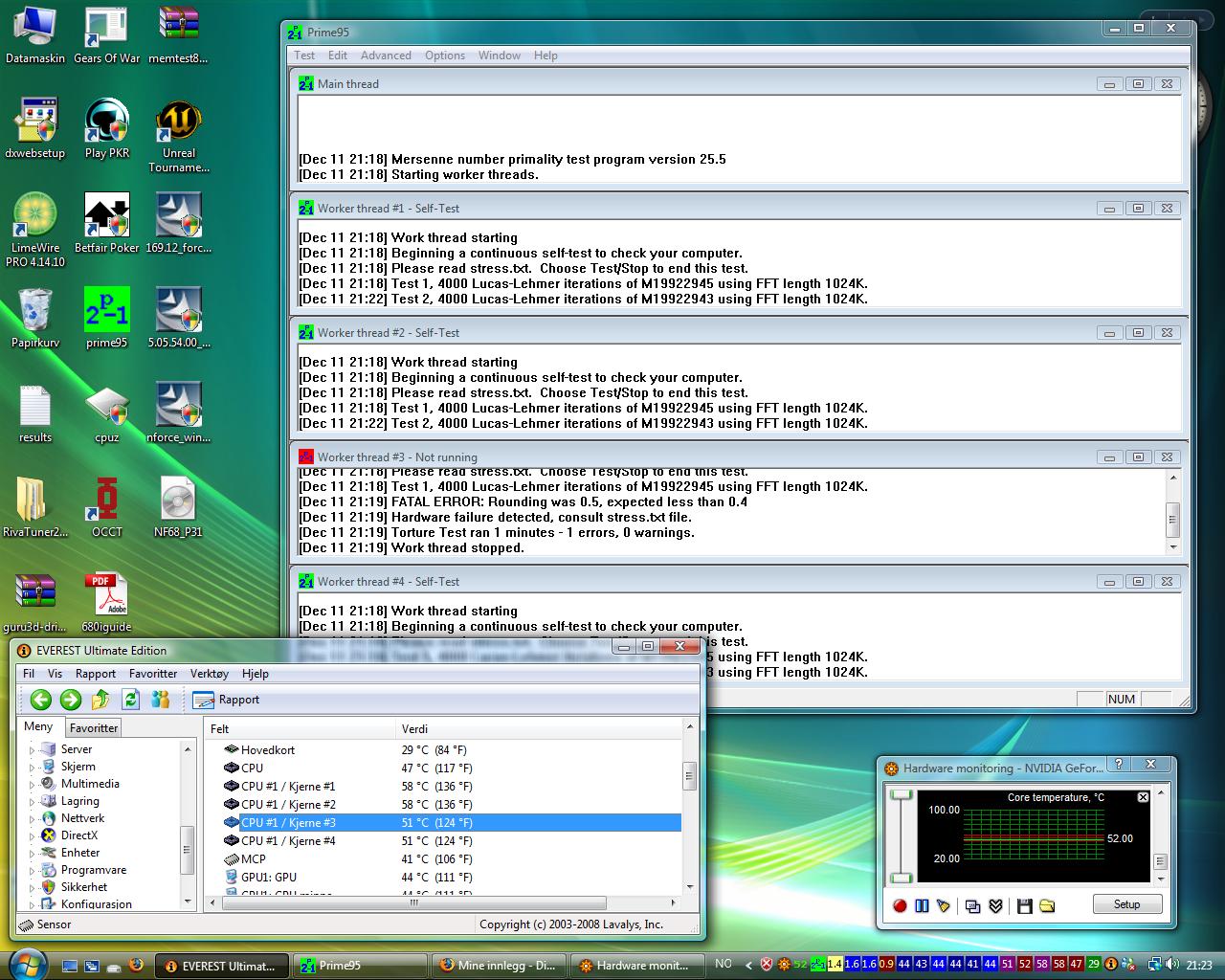Open Windows Start orb

coord(27,964)
